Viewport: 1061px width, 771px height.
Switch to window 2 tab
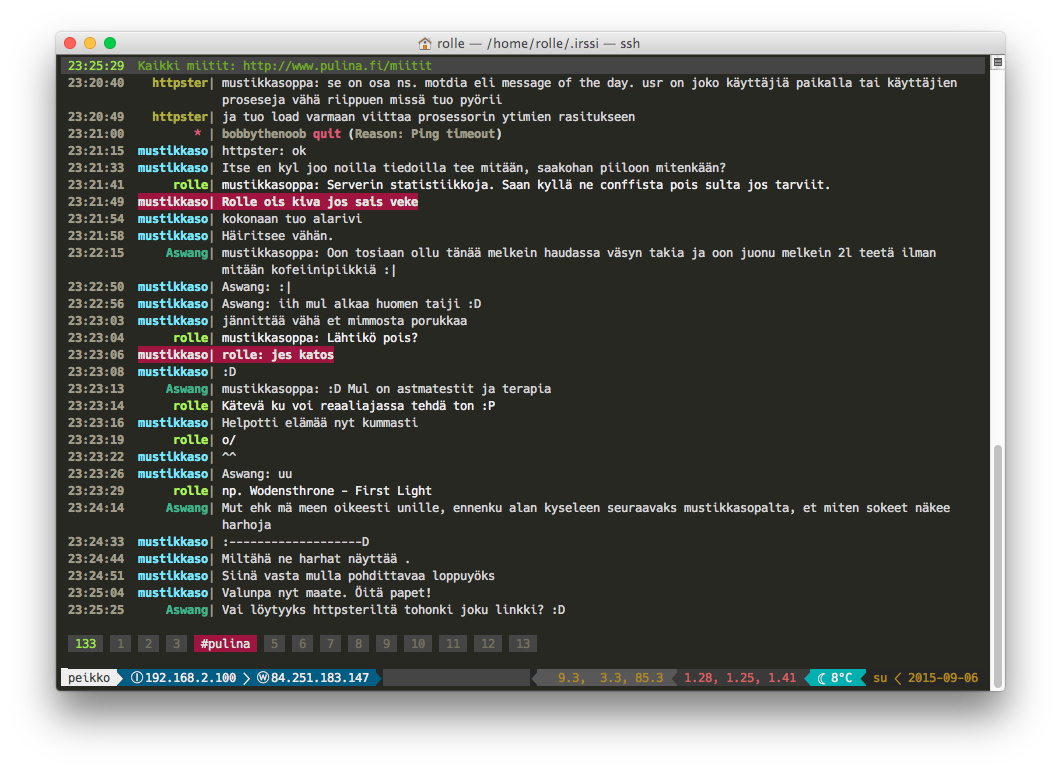point(148,644)
